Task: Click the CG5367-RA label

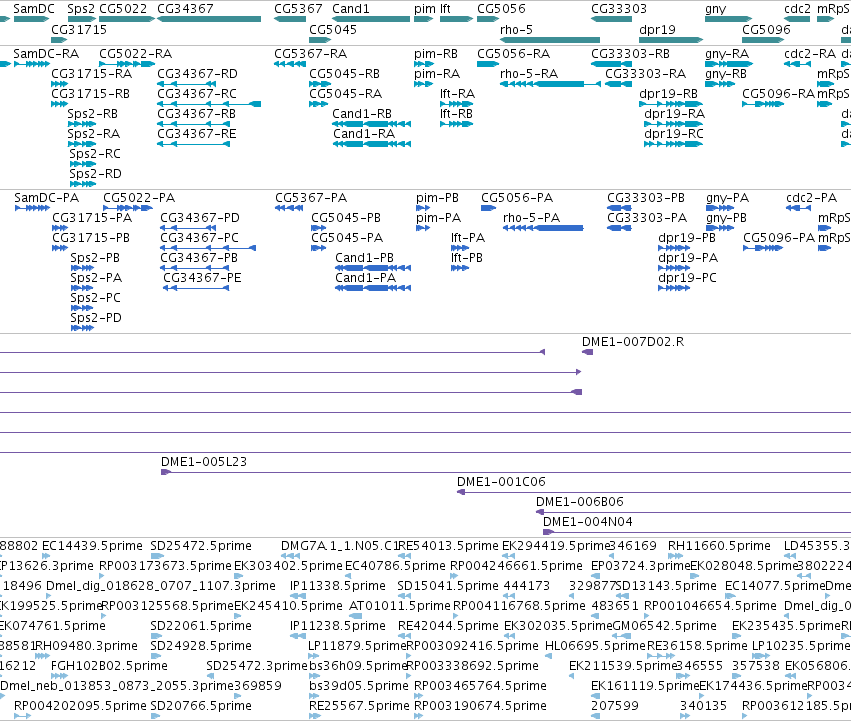Action: point(310,54)
